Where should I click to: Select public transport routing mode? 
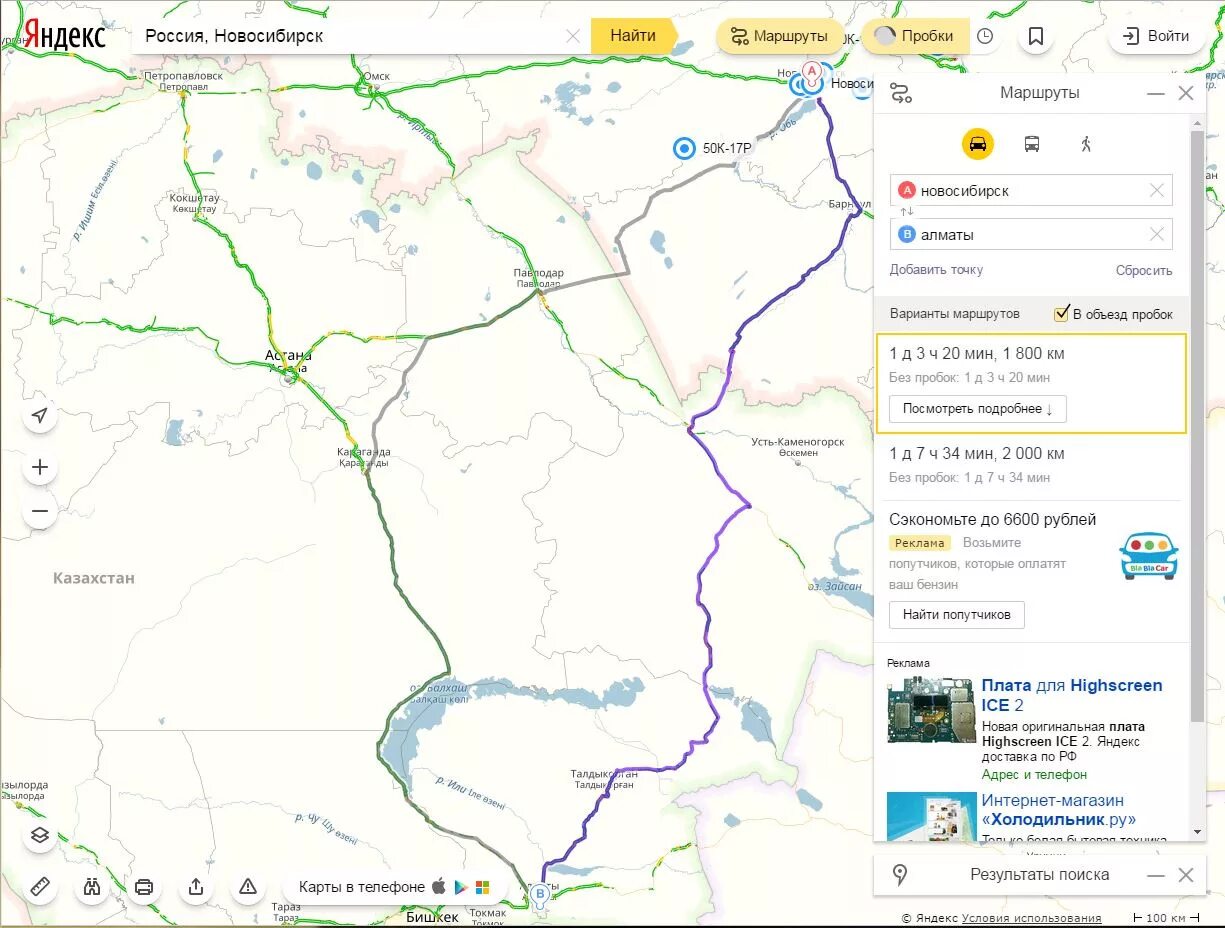[1032, 144]
